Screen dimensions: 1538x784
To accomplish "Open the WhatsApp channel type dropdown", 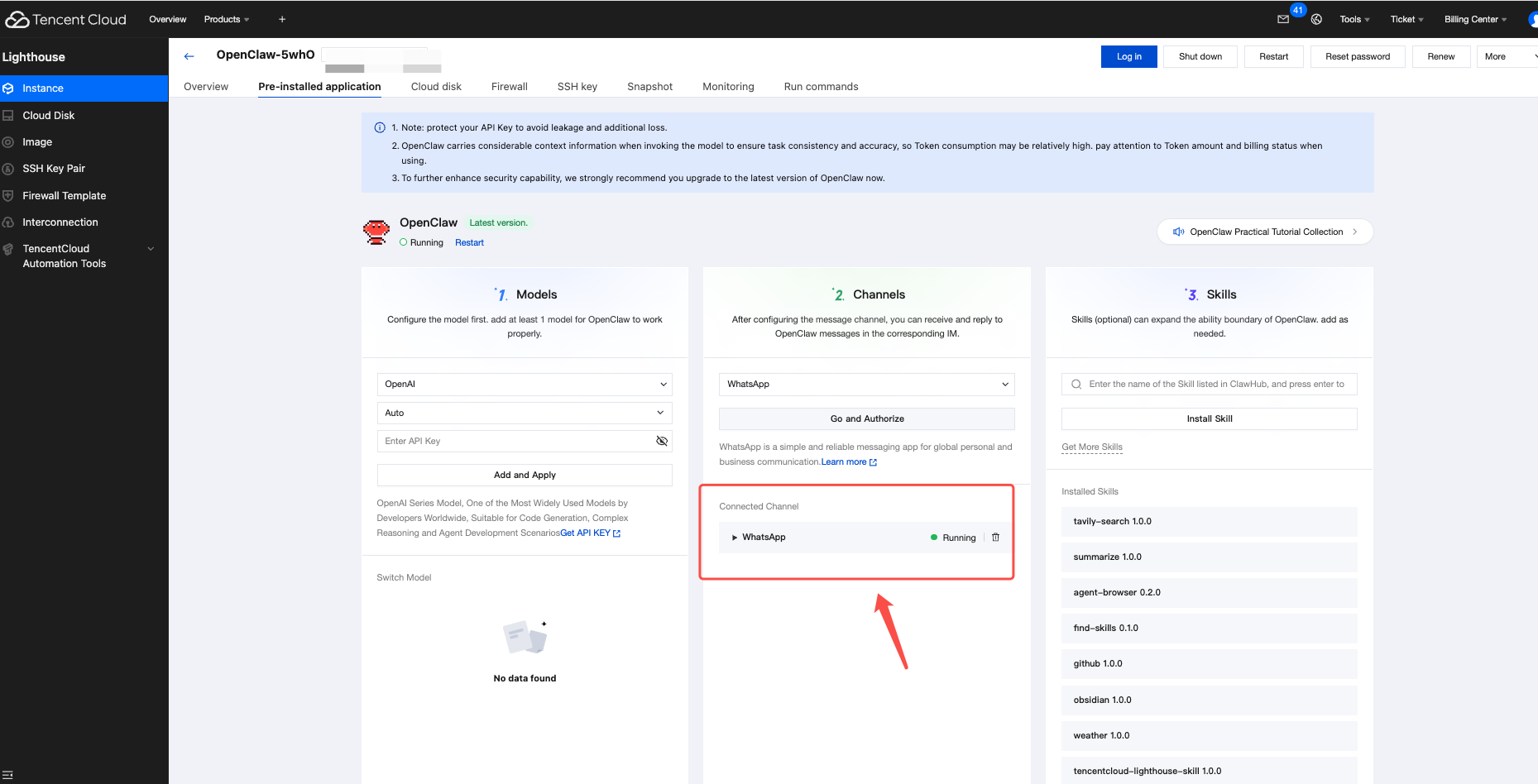I will [x=866, y=385].
